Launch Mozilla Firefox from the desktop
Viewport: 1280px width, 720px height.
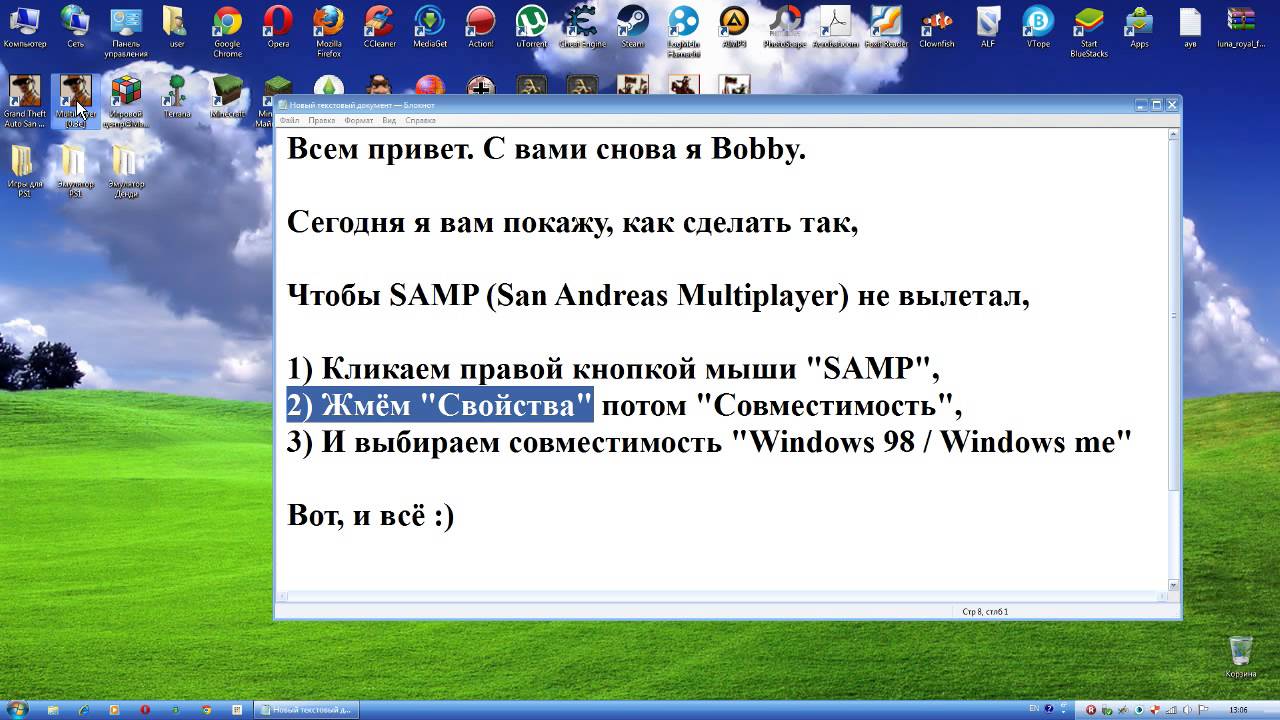(x=328, y=31)
